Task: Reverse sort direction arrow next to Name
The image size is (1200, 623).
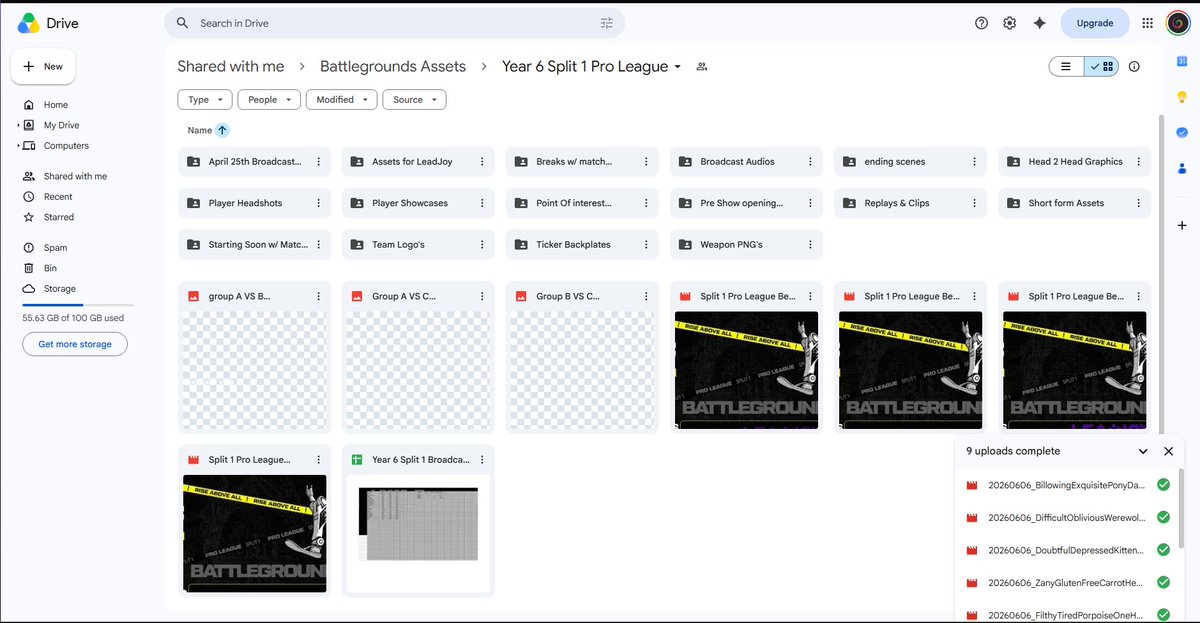Action: [222, 130]
